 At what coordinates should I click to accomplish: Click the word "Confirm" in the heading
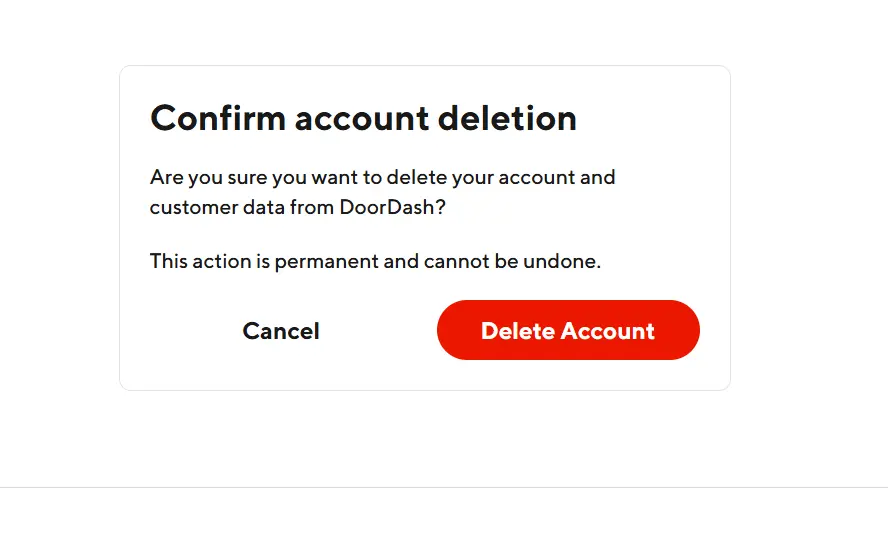click(217, 118)
